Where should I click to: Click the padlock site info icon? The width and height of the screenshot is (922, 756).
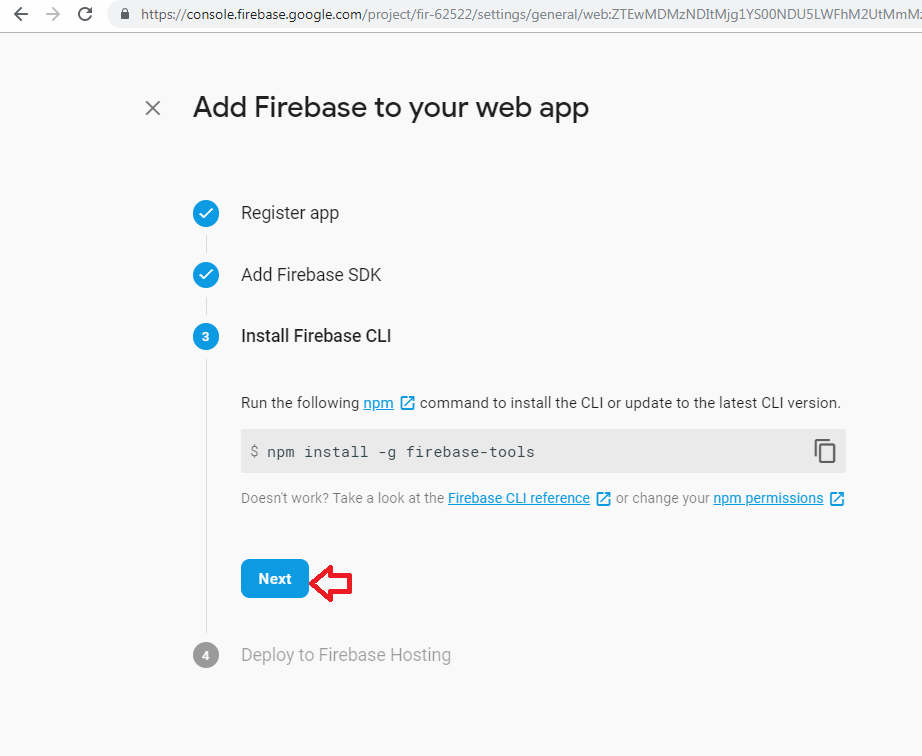(125, 15)
